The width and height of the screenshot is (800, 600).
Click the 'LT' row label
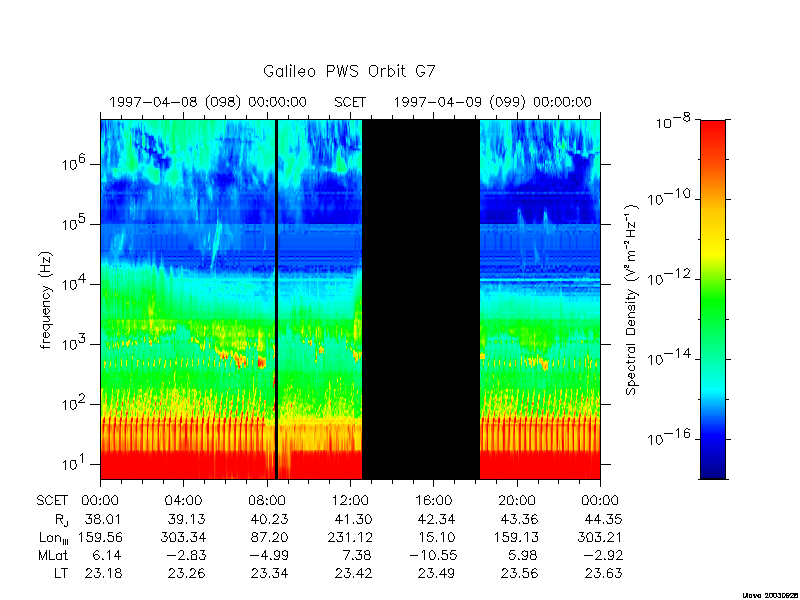pos(61,573)
